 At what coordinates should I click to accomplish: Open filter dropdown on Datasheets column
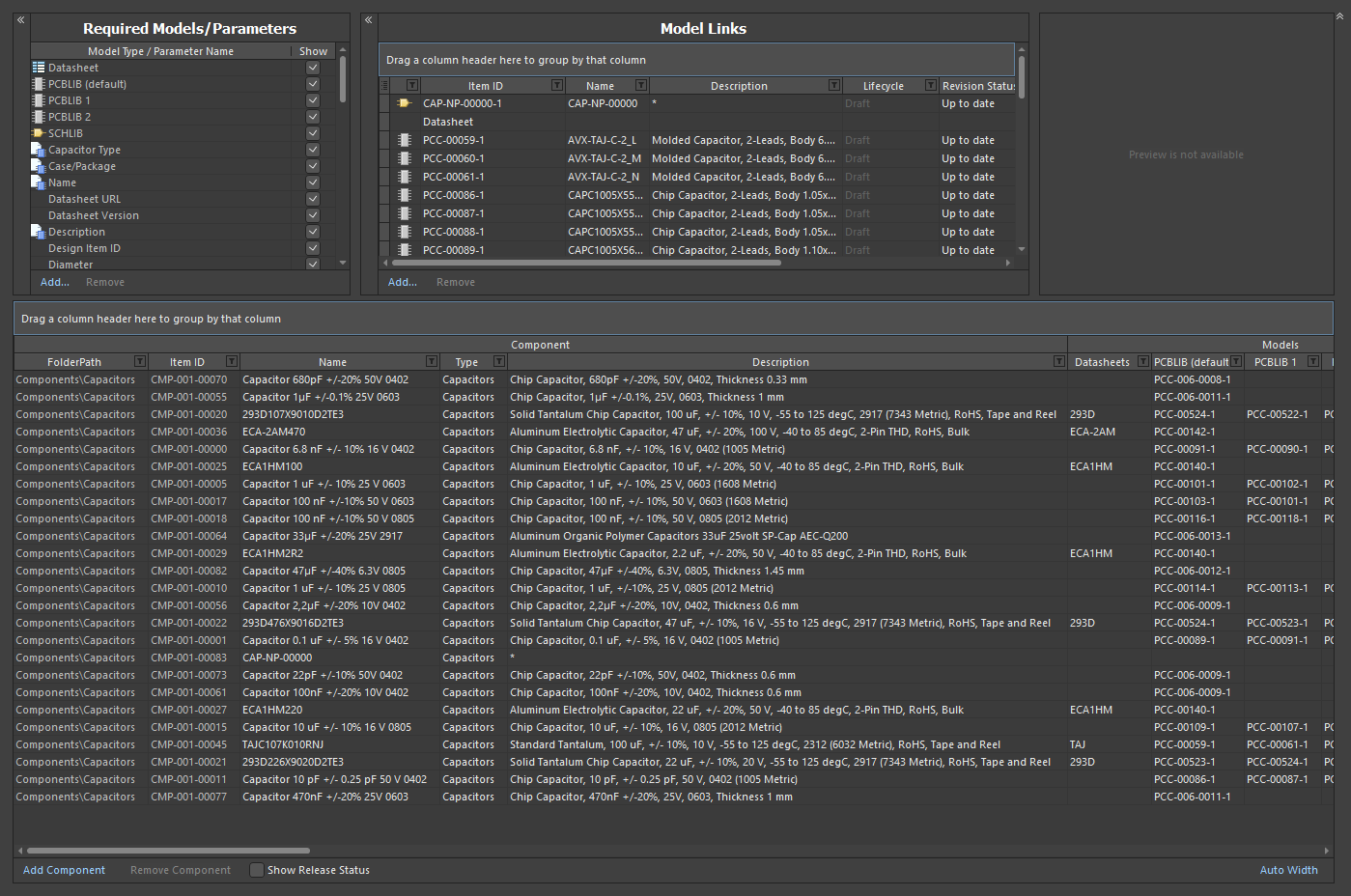[1143, 362]
